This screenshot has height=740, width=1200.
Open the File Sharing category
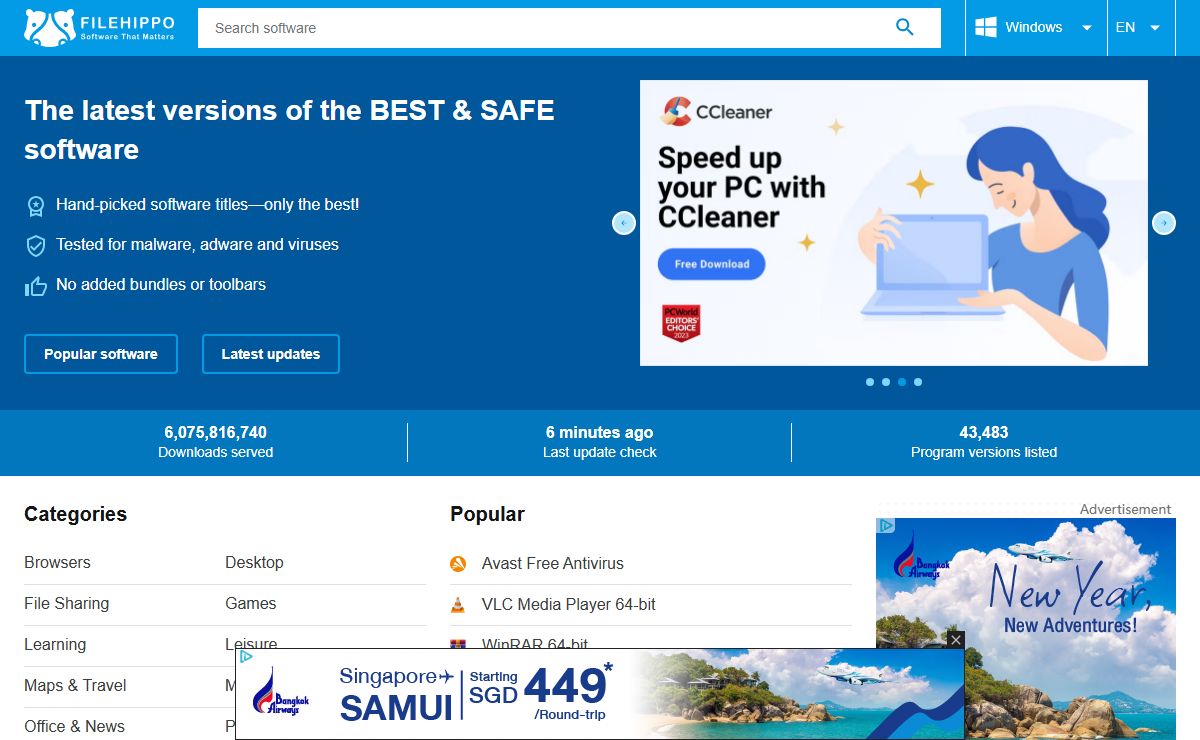pos(67,603)
